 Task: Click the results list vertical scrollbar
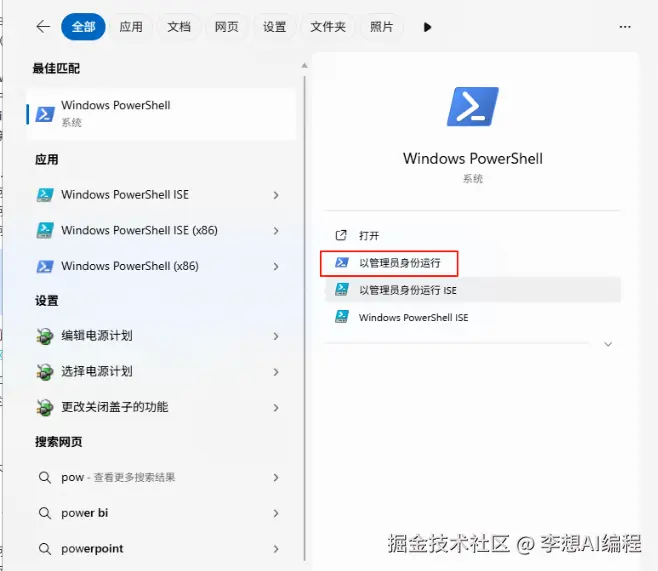pyautogui.click(x=305, y=318)
